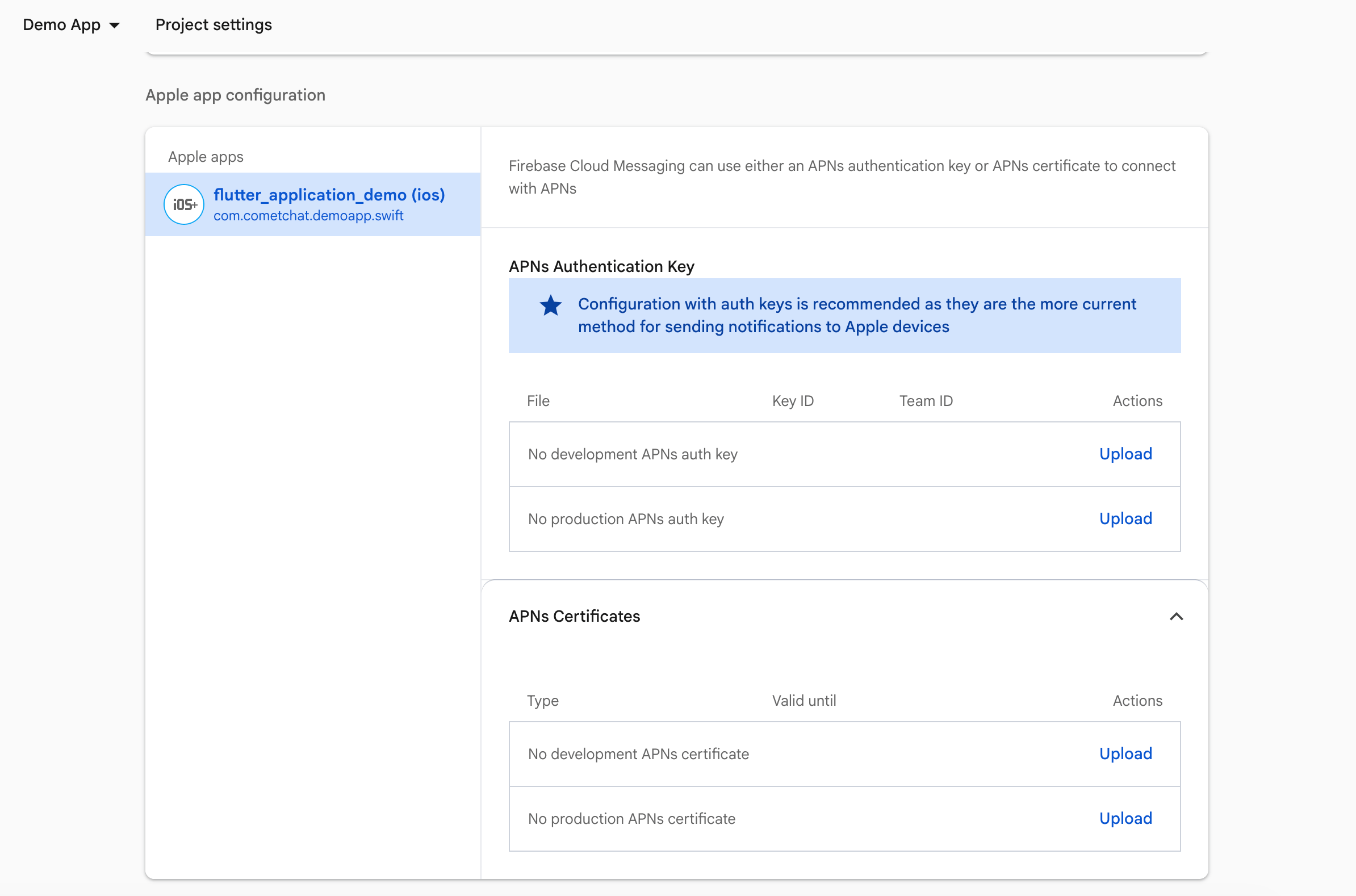Open the Demo App project dropdown

coord(71,25)
